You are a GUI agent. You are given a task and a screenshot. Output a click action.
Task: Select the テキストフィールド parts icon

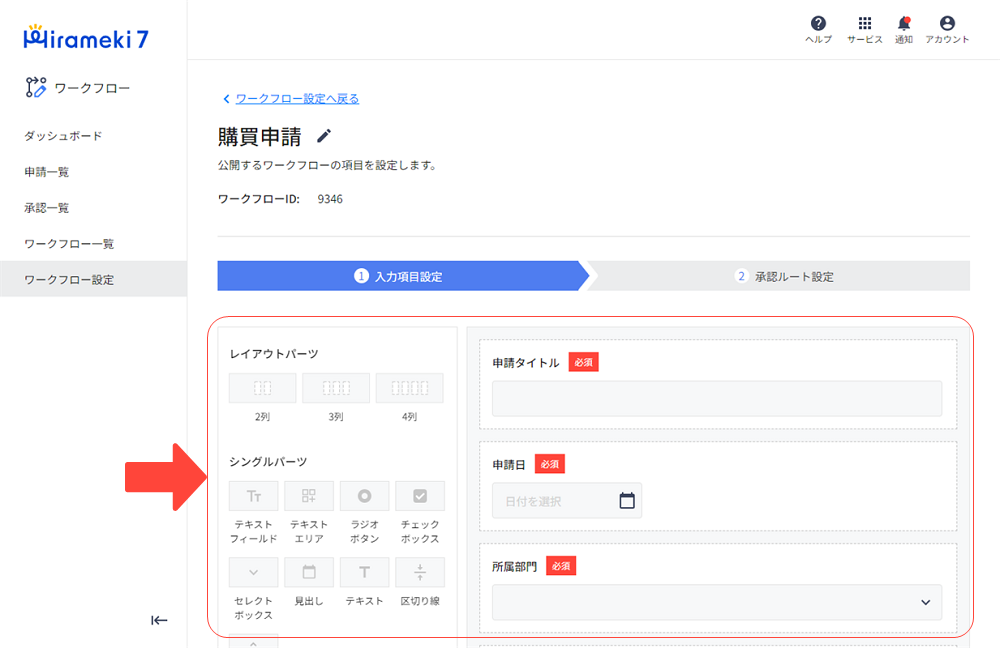[253, 495]
